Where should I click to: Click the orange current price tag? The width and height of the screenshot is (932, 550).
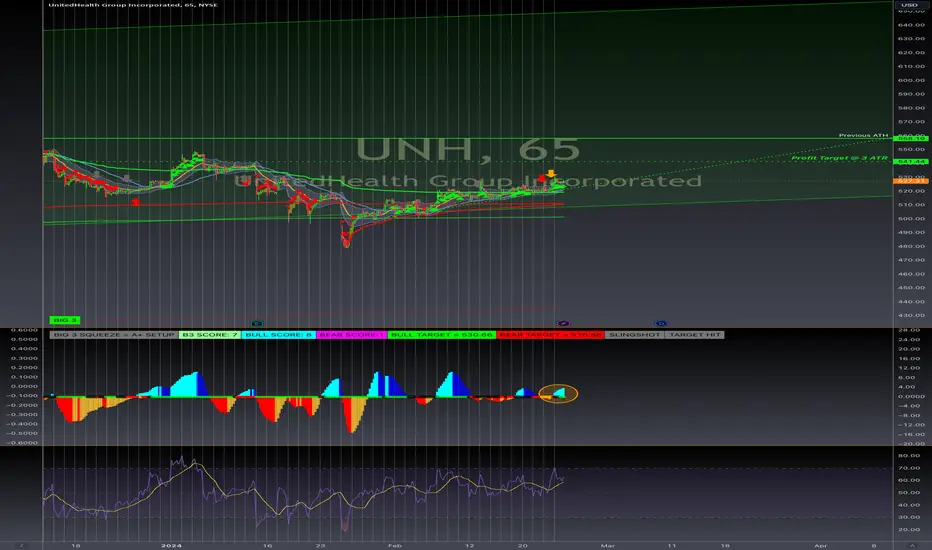tap(910, 181)
